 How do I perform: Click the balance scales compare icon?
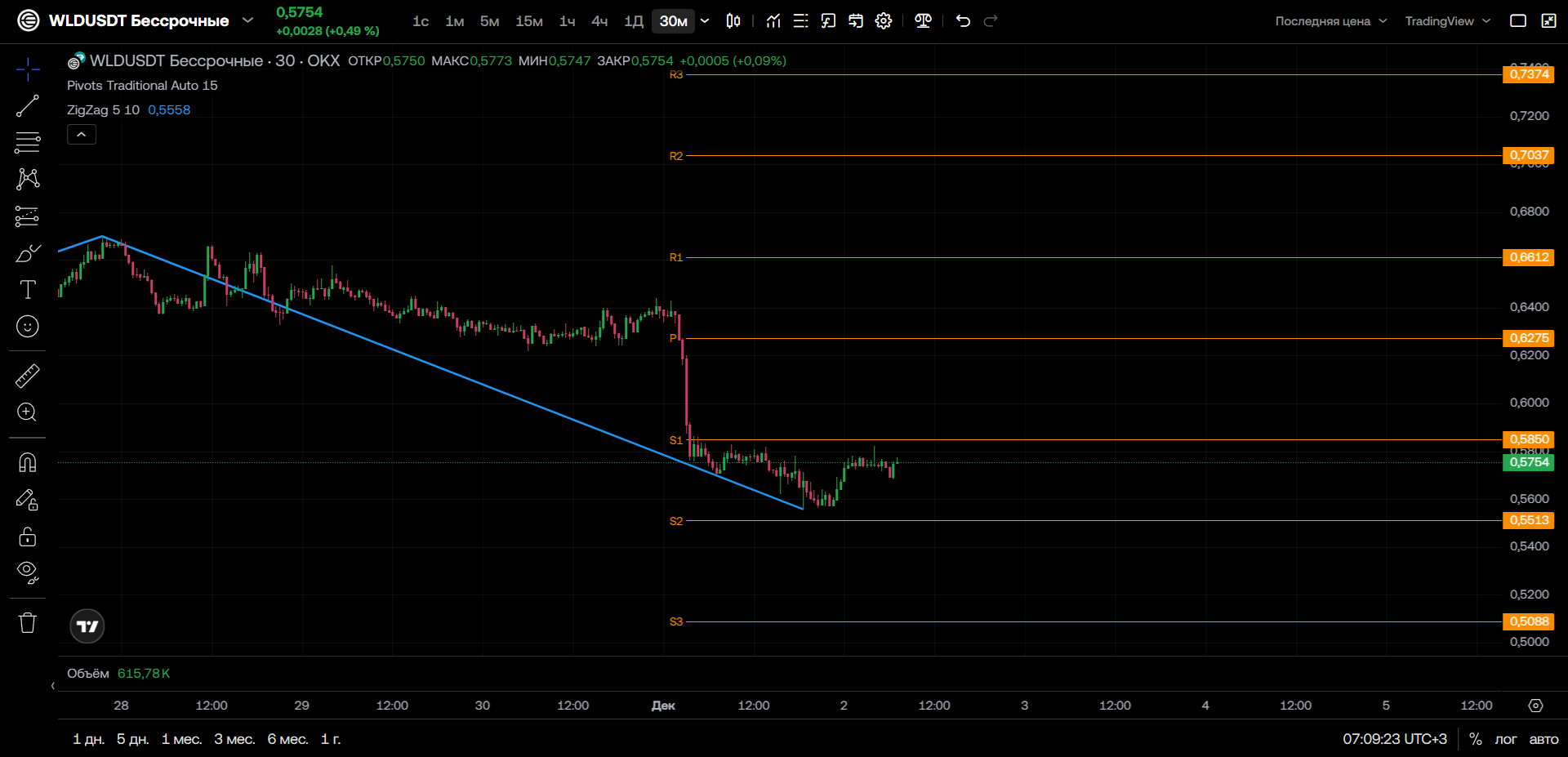click(x=924, y=20)
